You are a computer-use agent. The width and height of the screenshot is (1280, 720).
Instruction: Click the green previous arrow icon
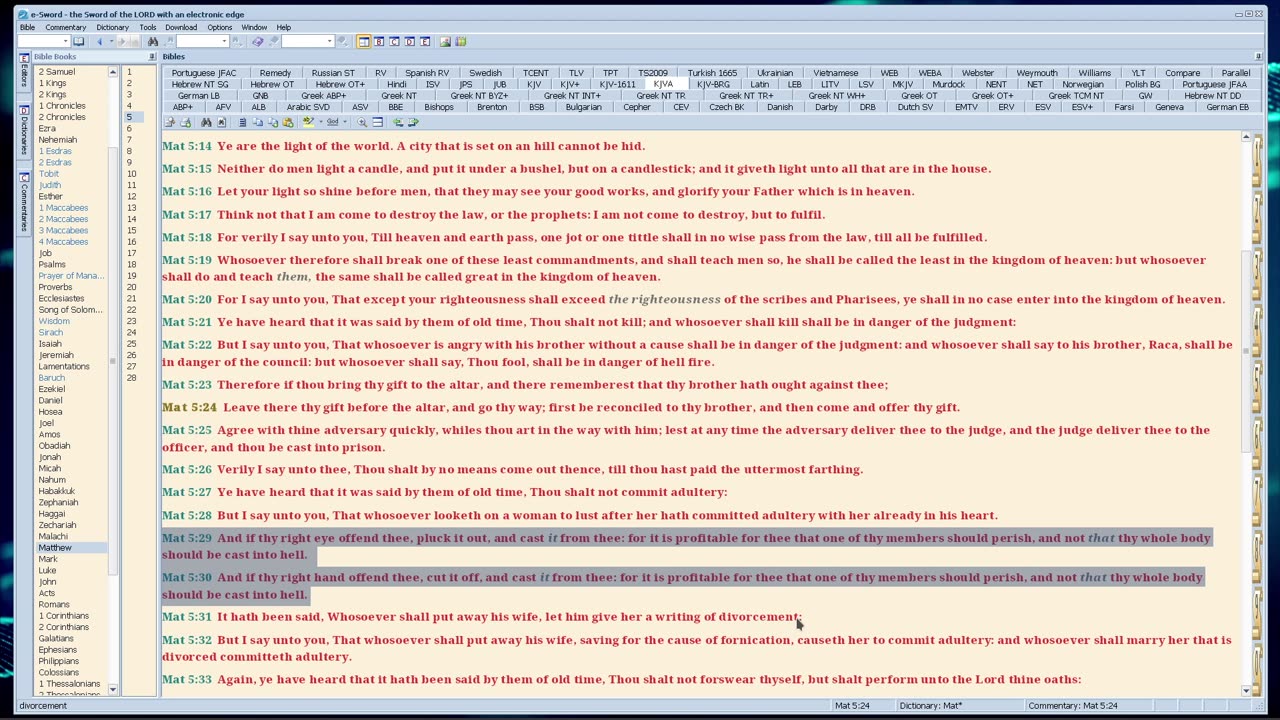point(397,122)
